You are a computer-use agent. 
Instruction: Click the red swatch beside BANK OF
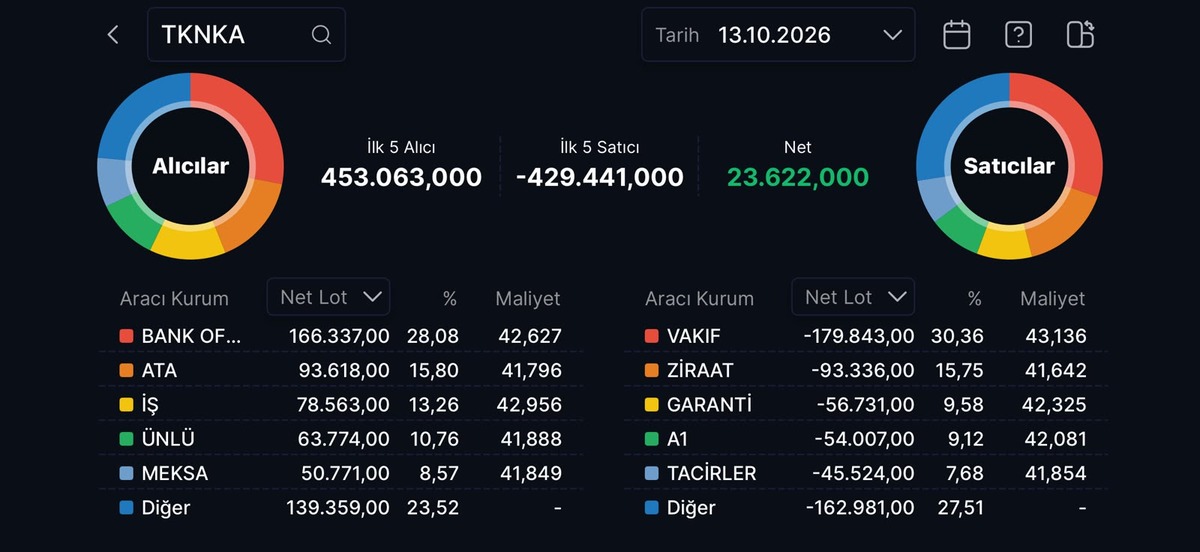126,337
